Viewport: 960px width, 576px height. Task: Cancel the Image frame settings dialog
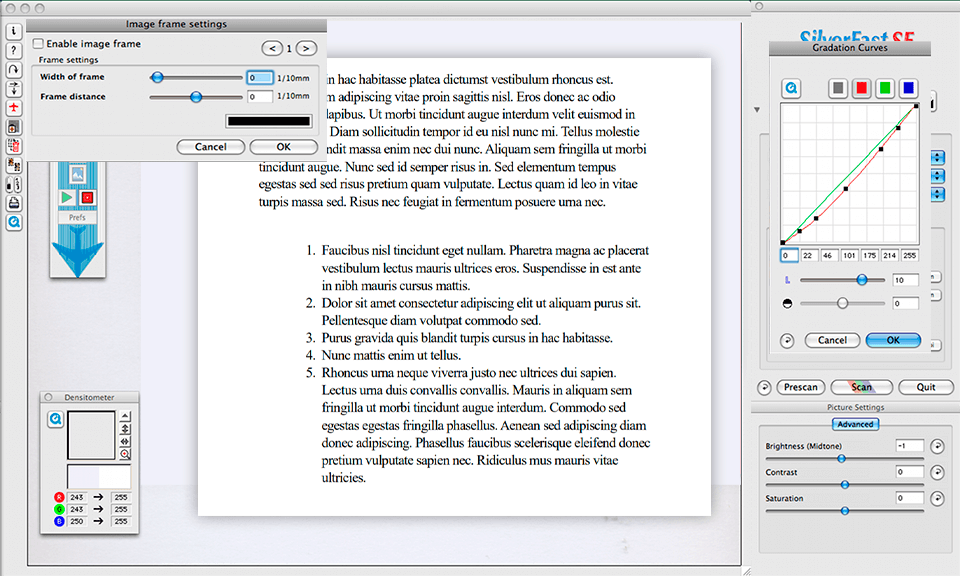coord(210,146)
